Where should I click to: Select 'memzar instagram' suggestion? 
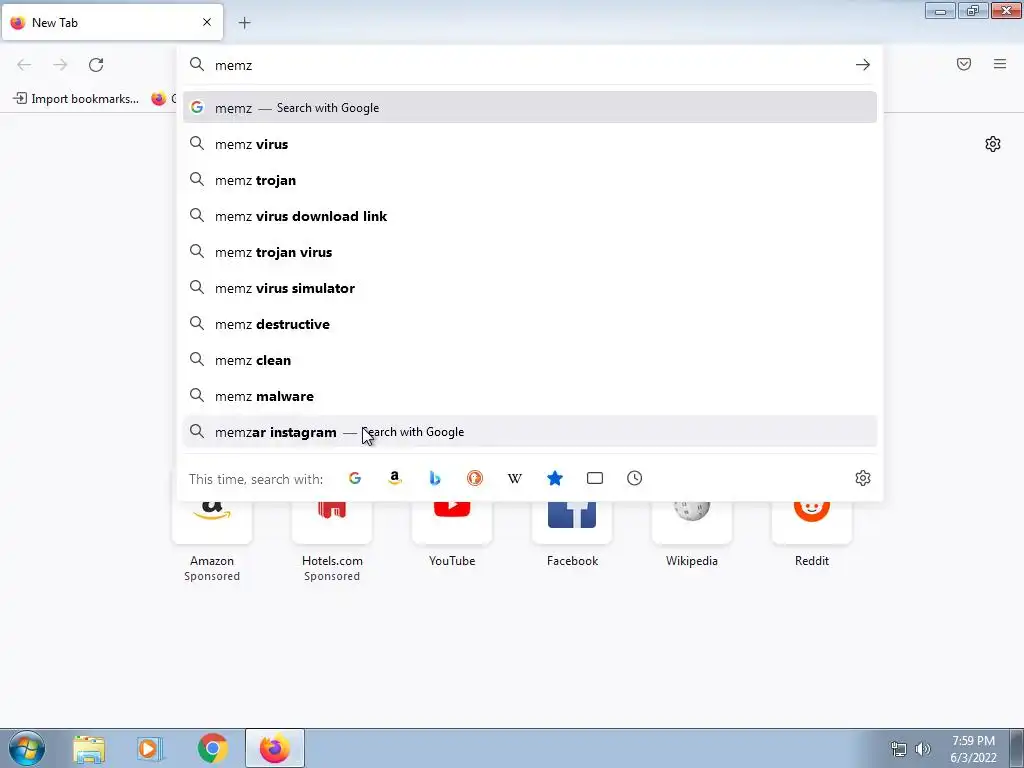530,432
